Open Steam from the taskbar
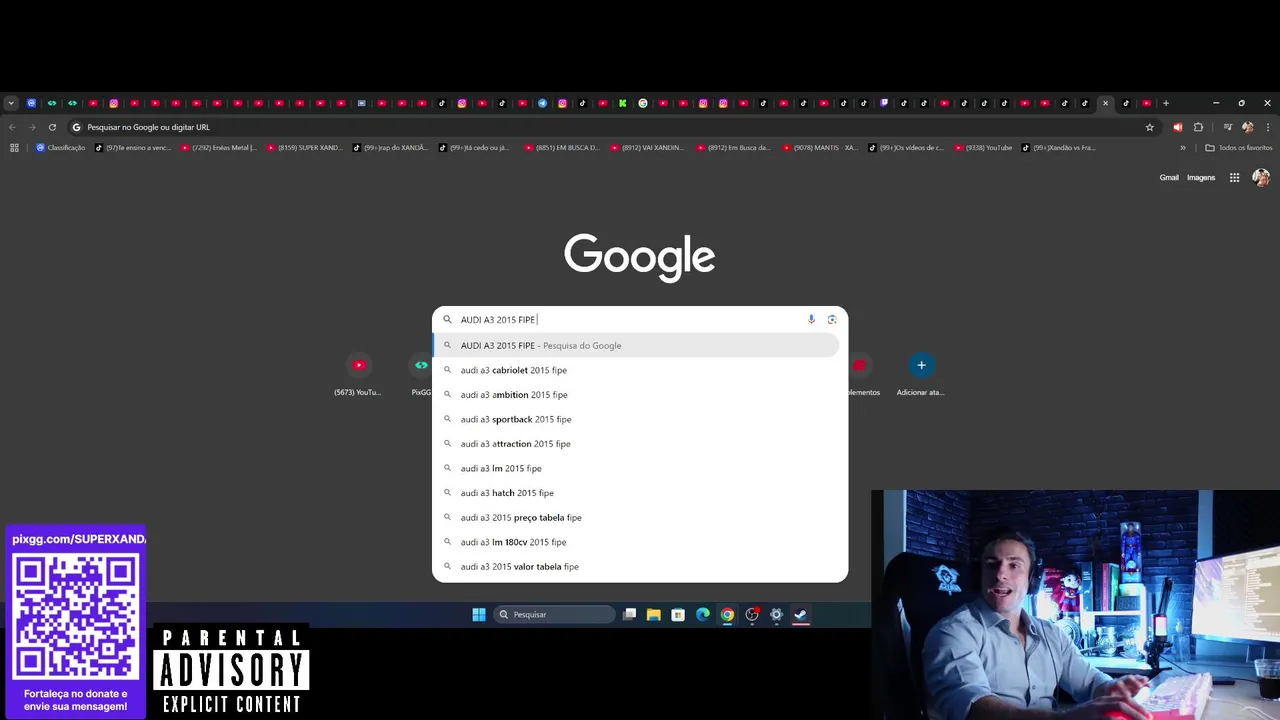1280x720 pixels. [x=801, y=615]
